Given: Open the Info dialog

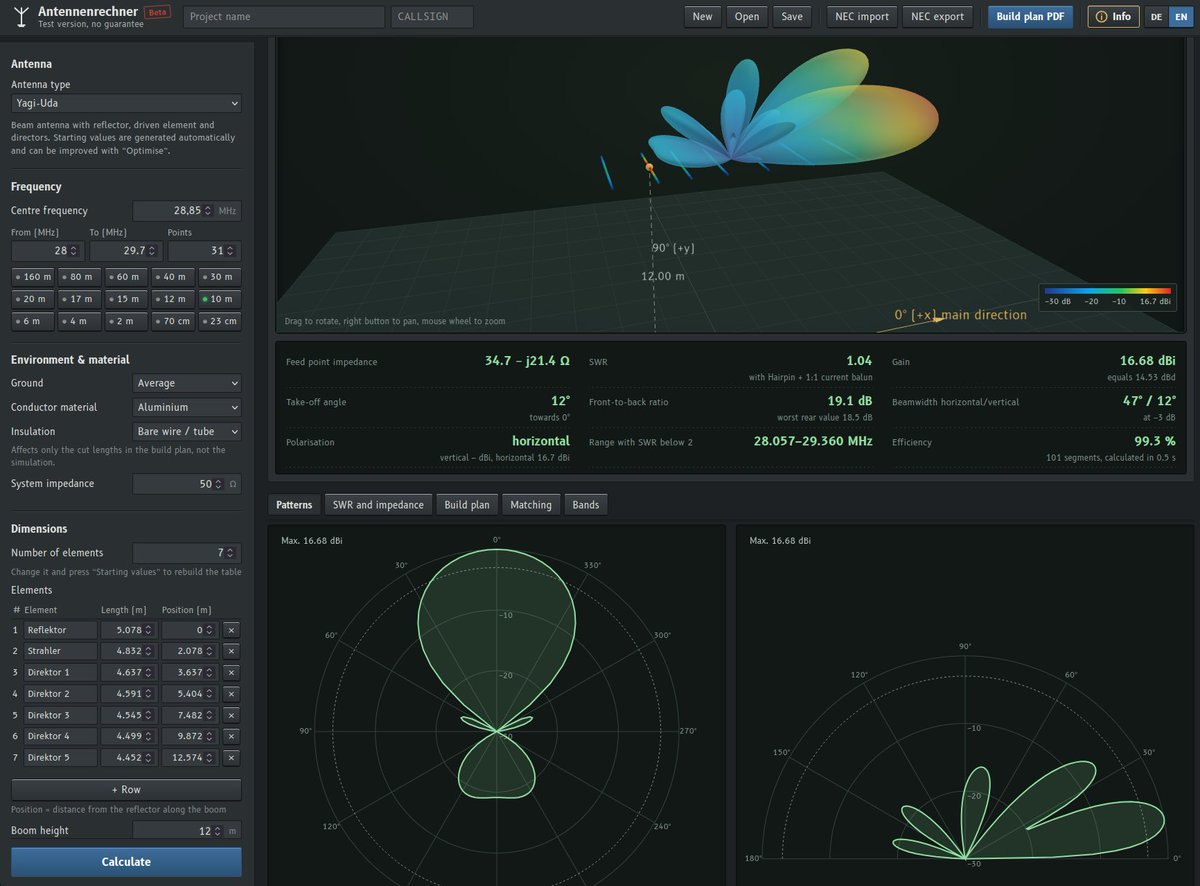Looking at the screenshot, I should pyautogui.click(x=1113, y=17).
